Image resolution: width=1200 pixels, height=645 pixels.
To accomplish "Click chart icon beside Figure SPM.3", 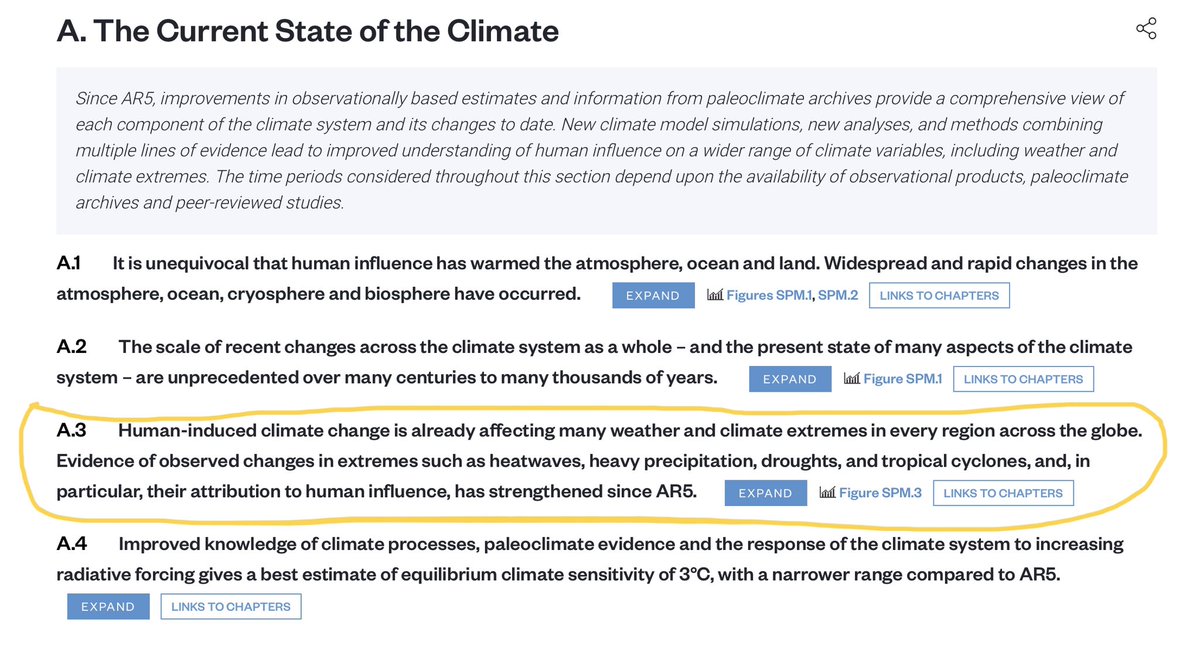I will point(827,493).
